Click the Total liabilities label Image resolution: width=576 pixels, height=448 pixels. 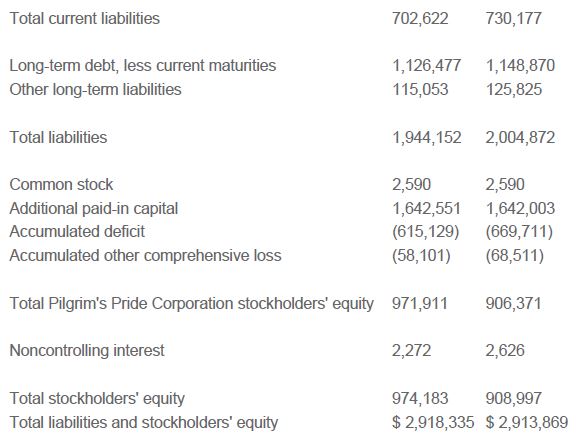tap(58, 137)
